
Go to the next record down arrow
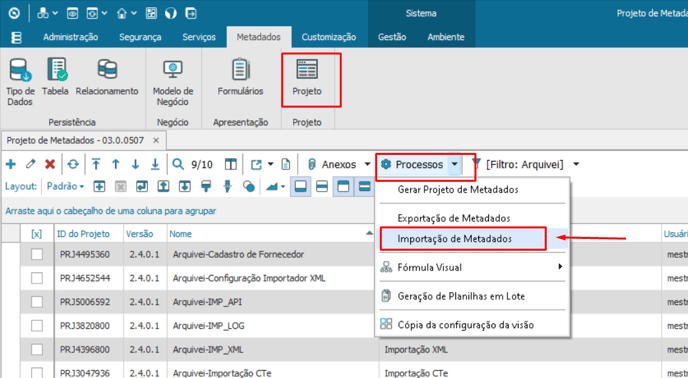[135, 164]
